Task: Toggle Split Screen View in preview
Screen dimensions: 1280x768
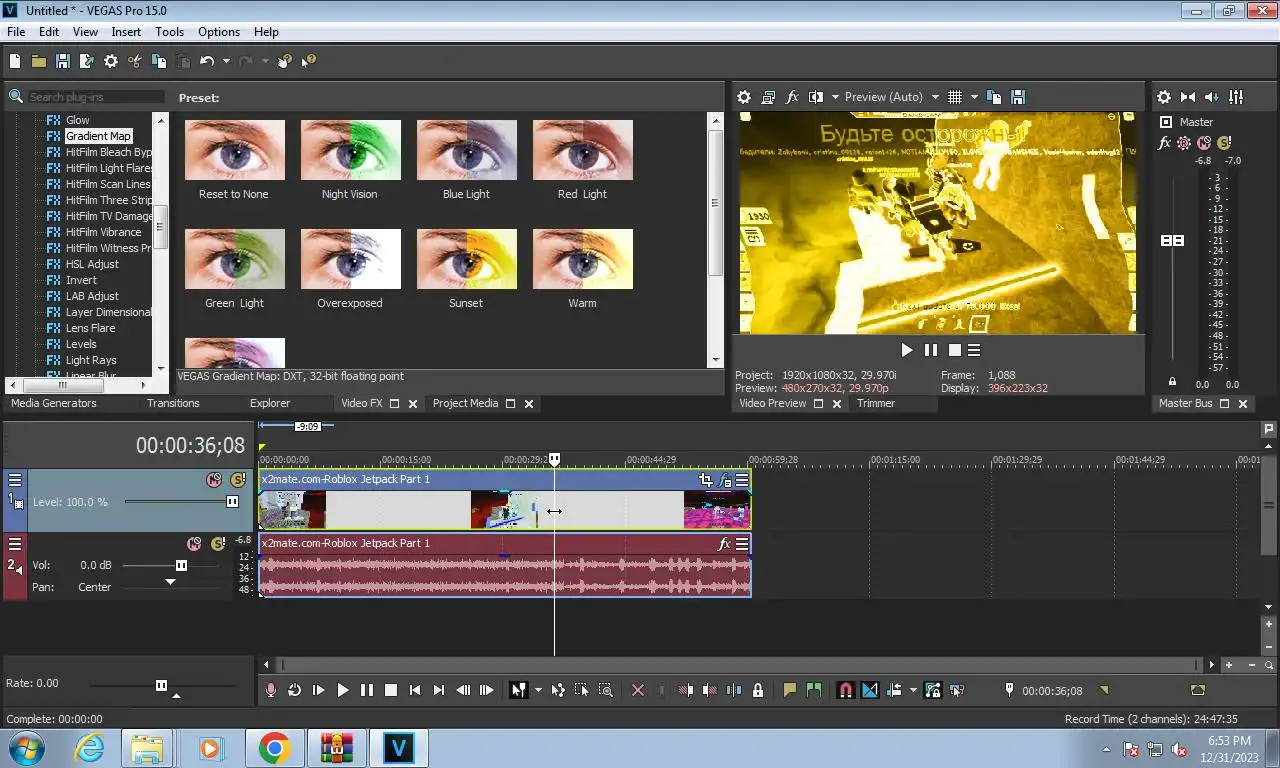Action: point(816,97)
